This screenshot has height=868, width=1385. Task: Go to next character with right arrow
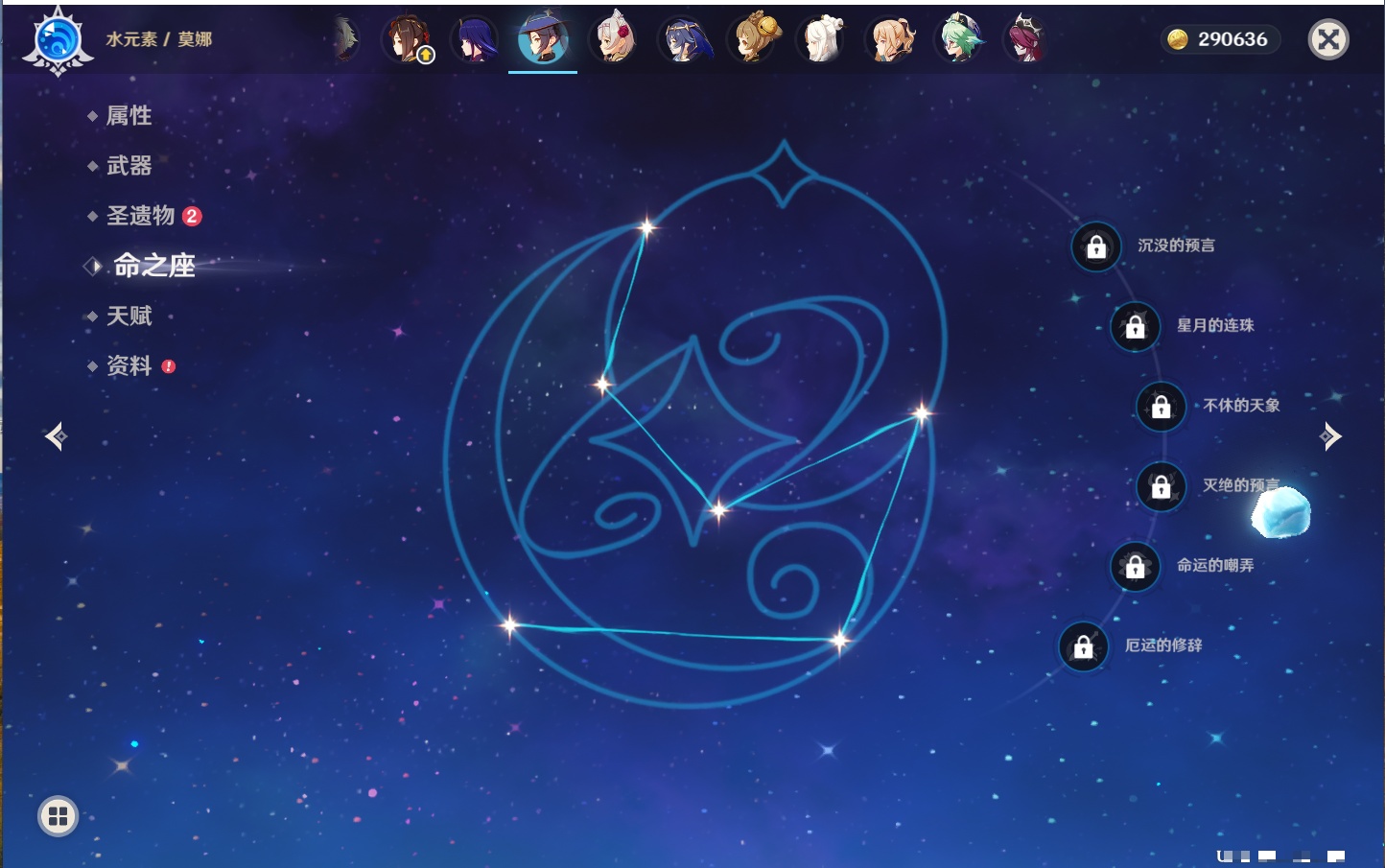(x=1330, y=436)
